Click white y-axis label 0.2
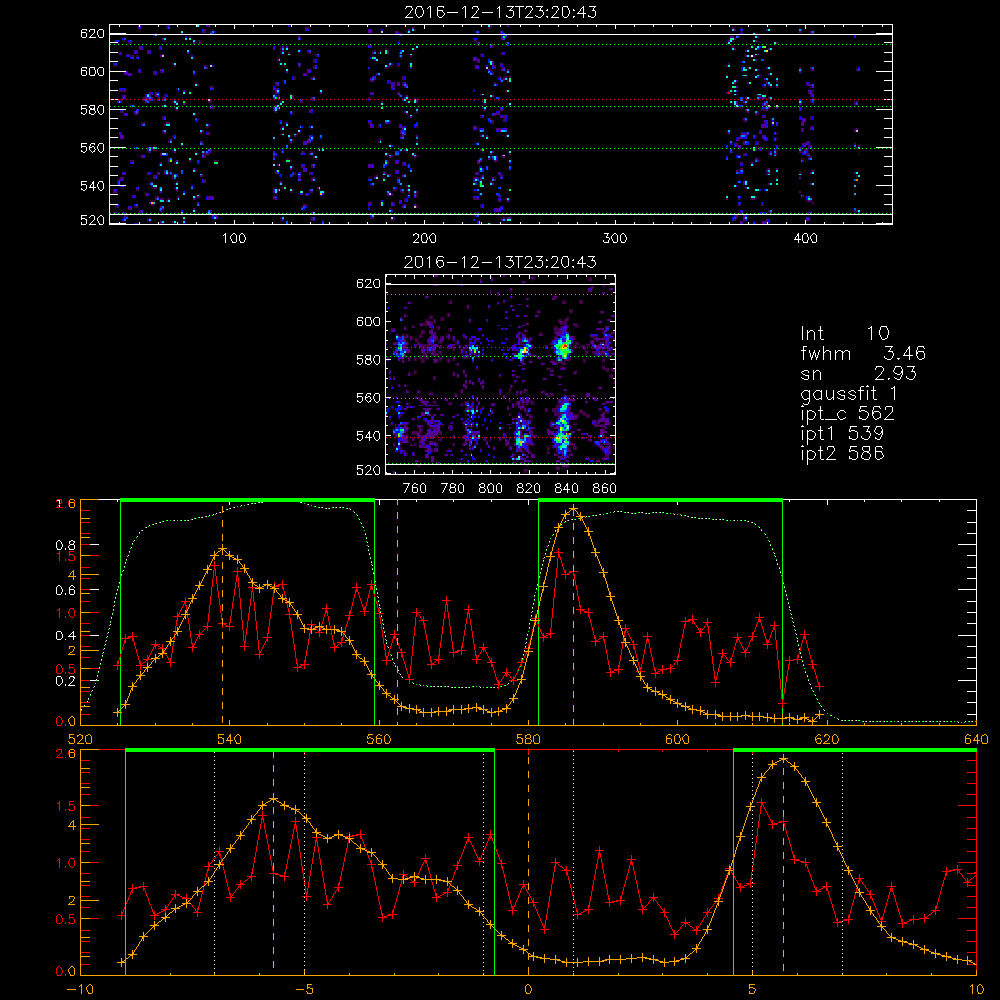Screen dimensions: 1000x1000 [x=66, y=680]
